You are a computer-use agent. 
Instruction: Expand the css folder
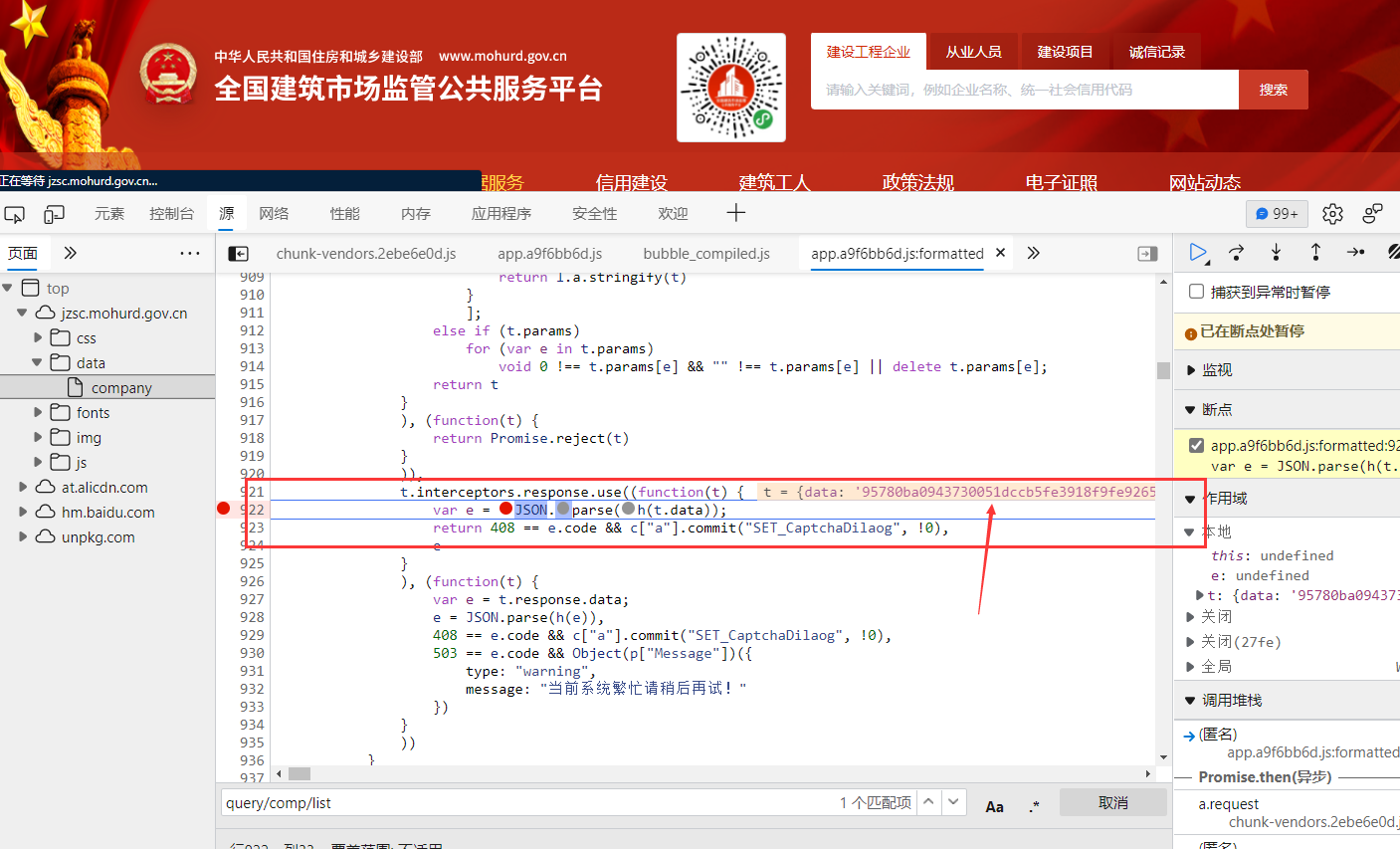(38, 338)
